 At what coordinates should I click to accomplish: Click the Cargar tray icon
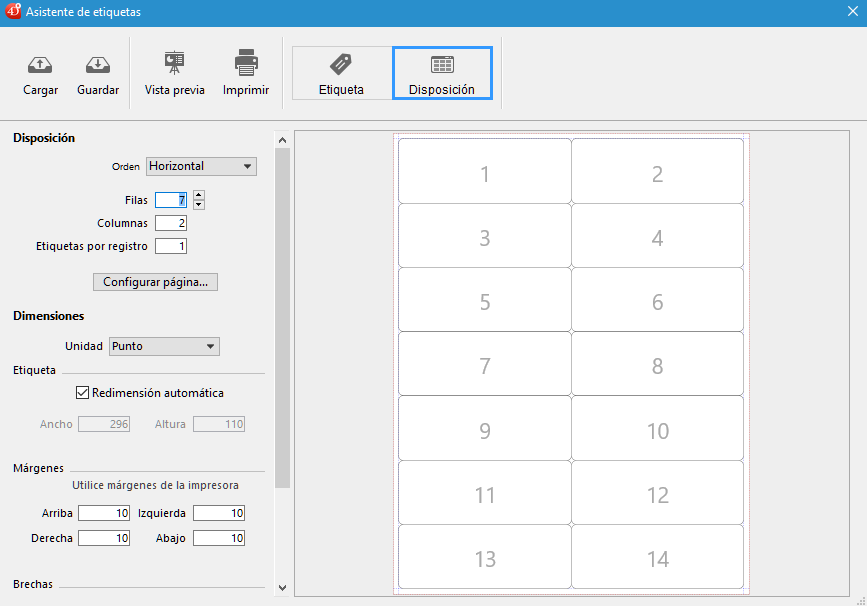(40, 66)
